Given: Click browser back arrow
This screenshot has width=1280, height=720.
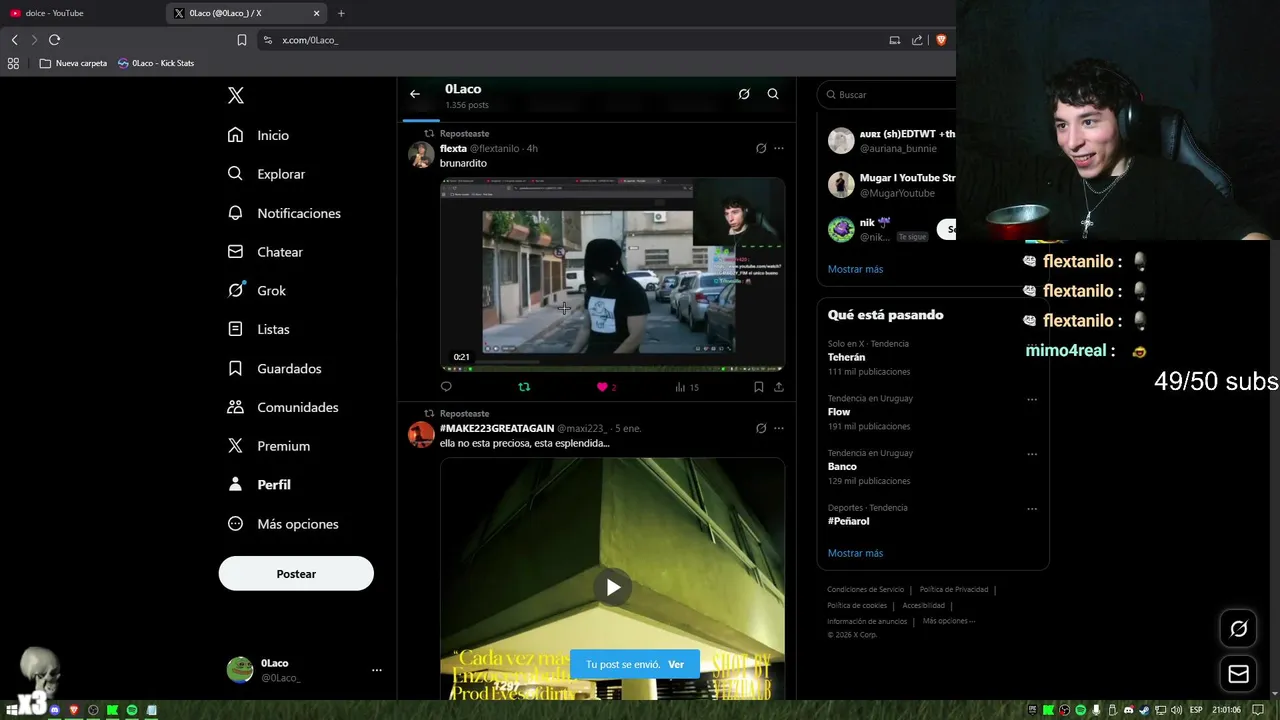Looking at the screenshot, I should pos(14,40).
